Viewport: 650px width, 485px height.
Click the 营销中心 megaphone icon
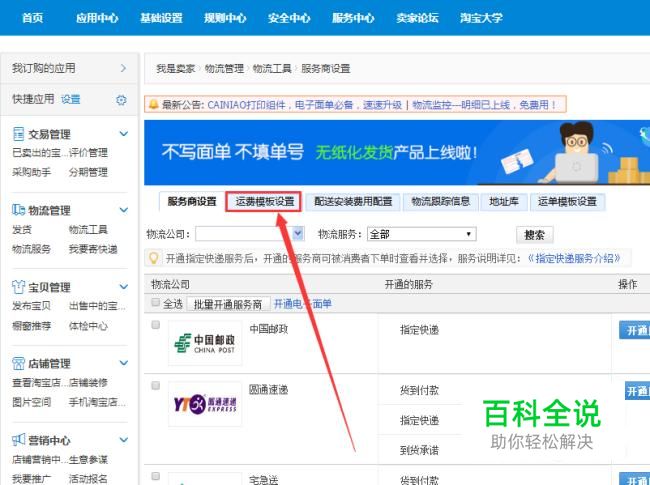[x=18, y=439]
